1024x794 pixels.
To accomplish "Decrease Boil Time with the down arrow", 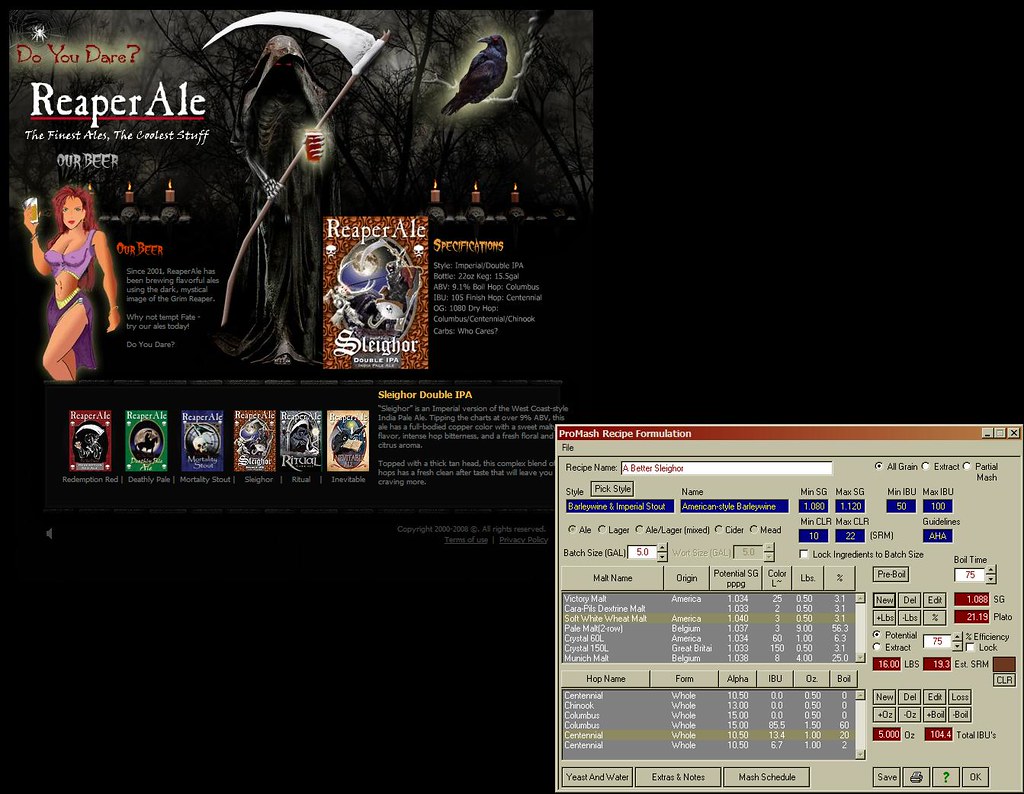I will coord(991,579).
